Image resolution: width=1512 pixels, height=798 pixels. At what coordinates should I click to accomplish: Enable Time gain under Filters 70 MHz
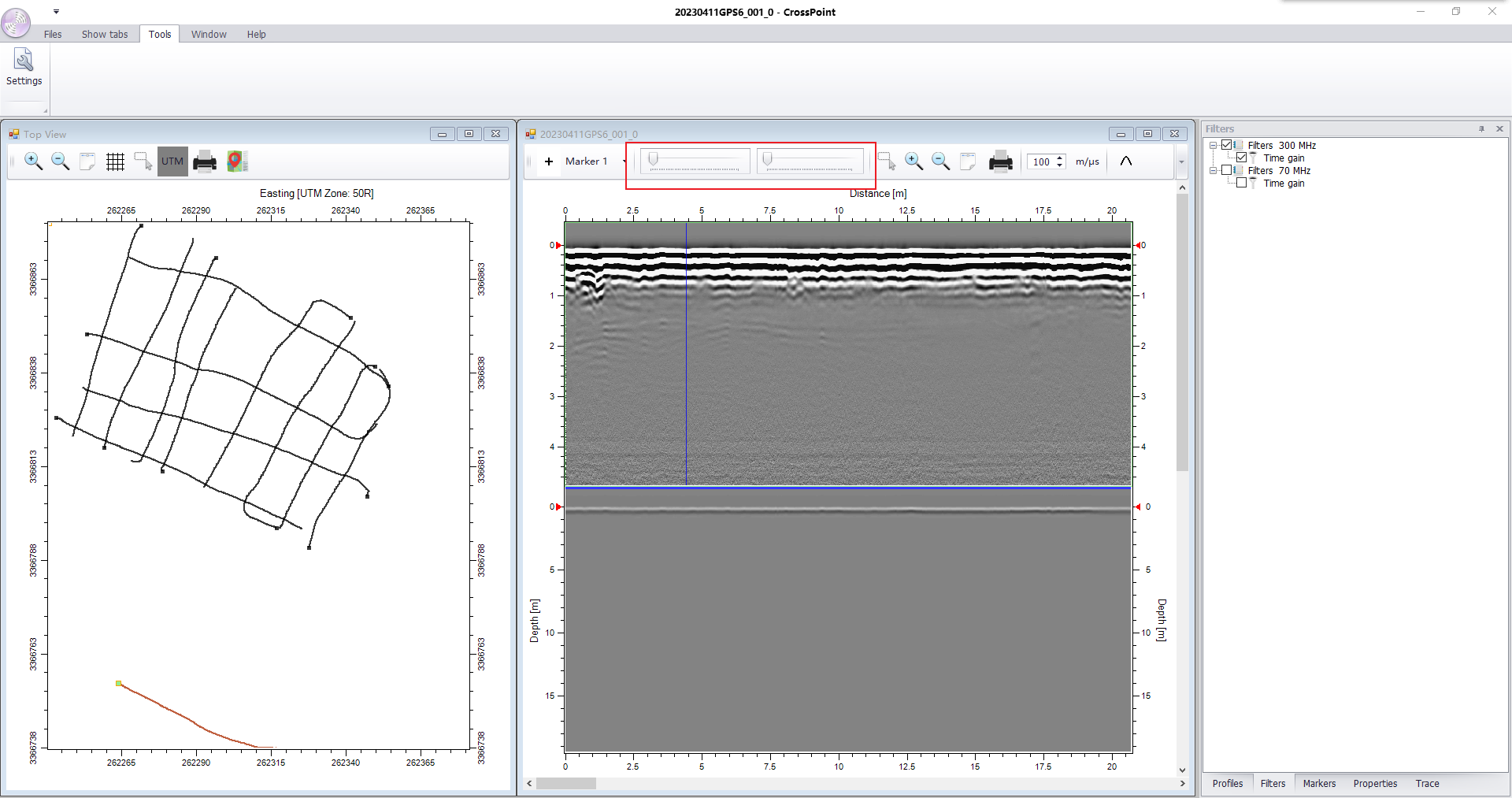tap(1242, 183)
